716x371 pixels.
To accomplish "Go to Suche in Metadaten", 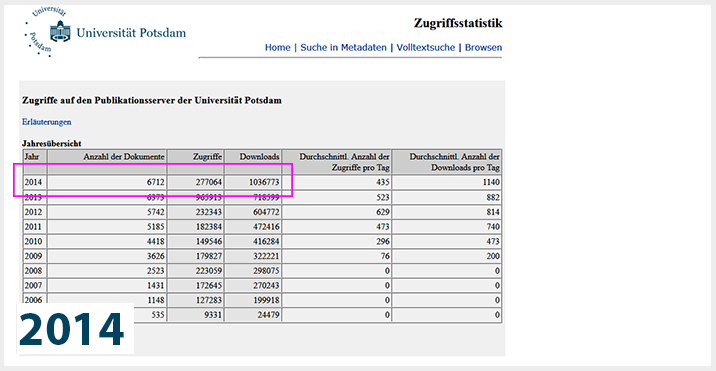I will (x=343, y=48).
